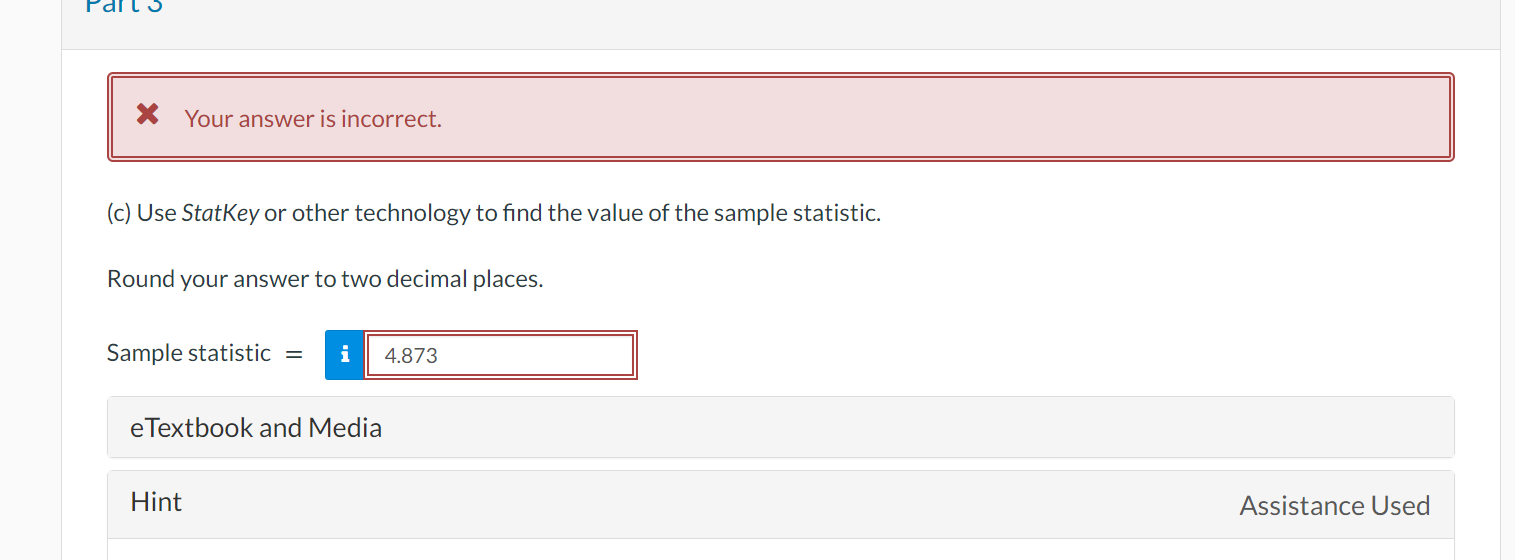
Task: Collapse the Part 3 header
Action: pos(124,6)
